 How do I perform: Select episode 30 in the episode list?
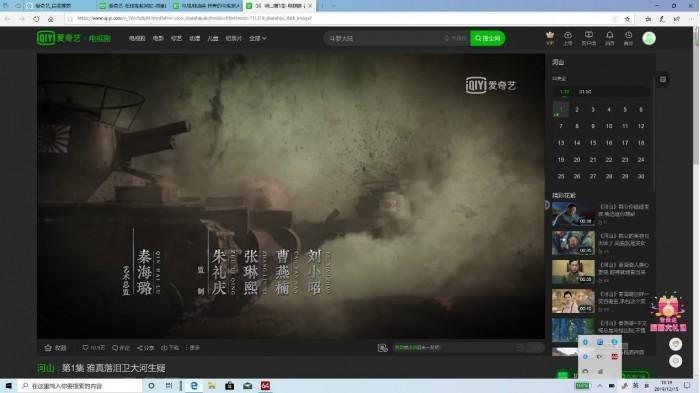point(641,176)
